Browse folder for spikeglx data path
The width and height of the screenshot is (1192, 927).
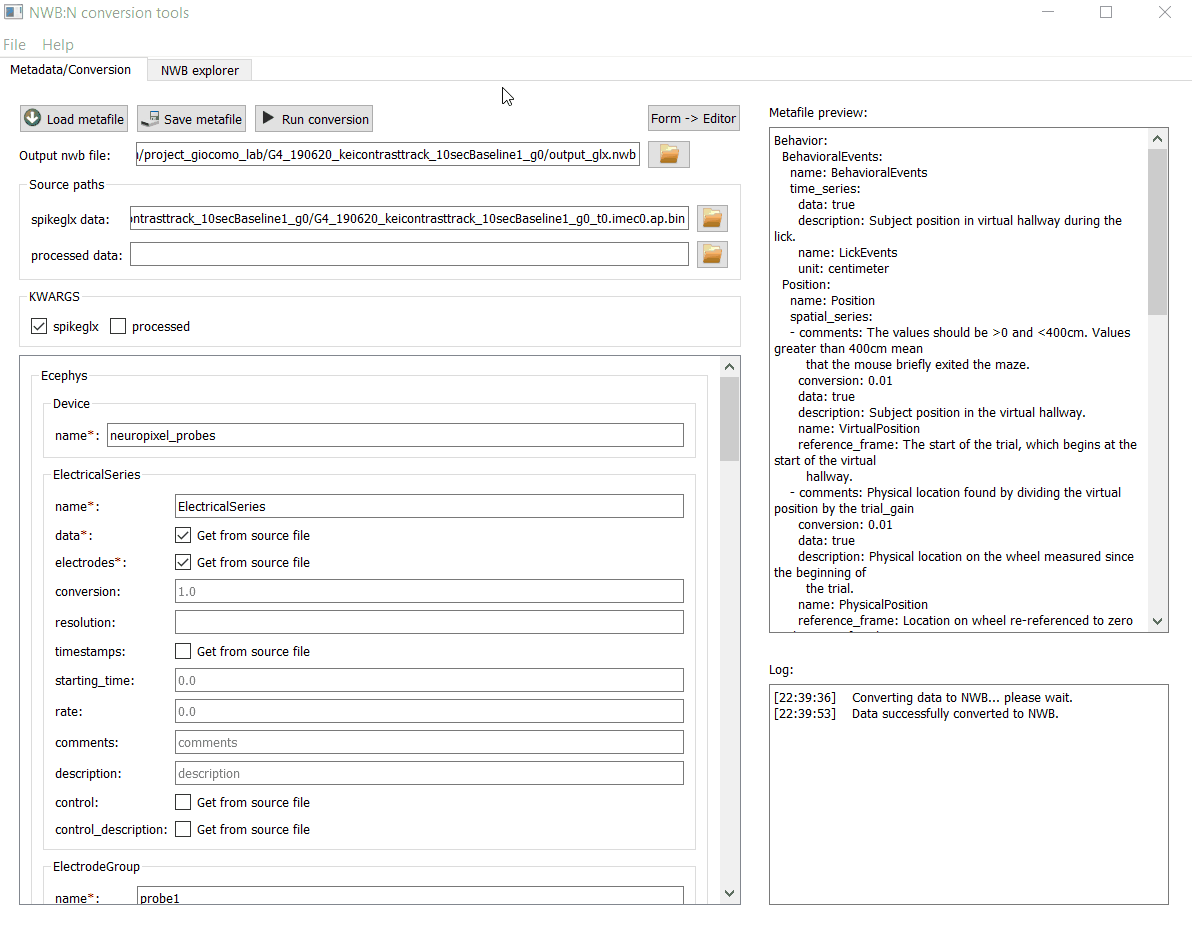(x=712, y=219)
